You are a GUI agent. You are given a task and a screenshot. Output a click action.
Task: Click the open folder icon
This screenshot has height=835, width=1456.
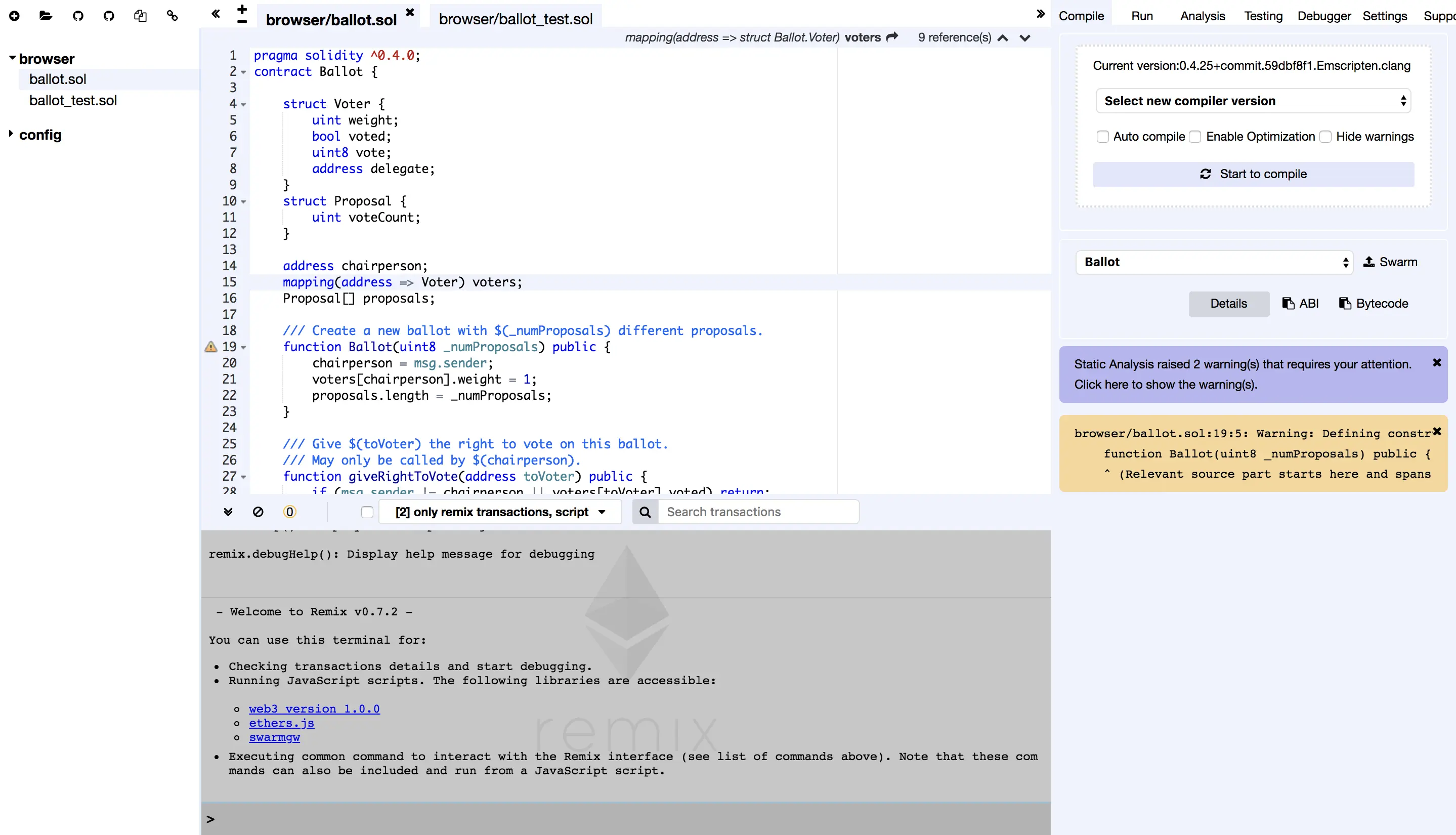46,16
